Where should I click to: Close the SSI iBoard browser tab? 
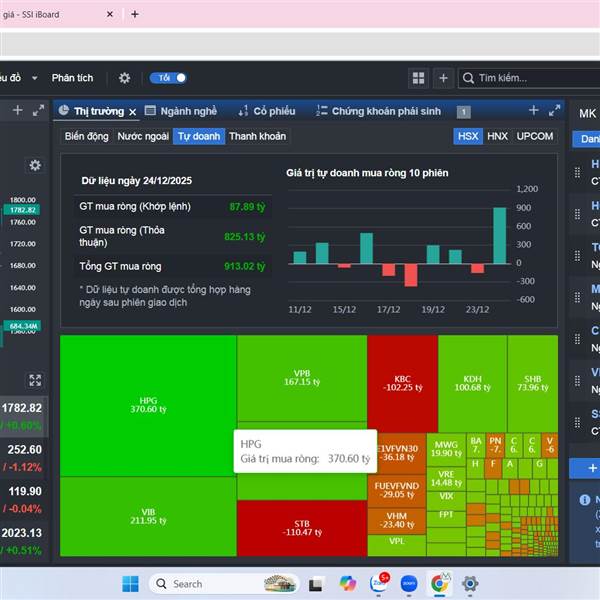coord(110,14)
